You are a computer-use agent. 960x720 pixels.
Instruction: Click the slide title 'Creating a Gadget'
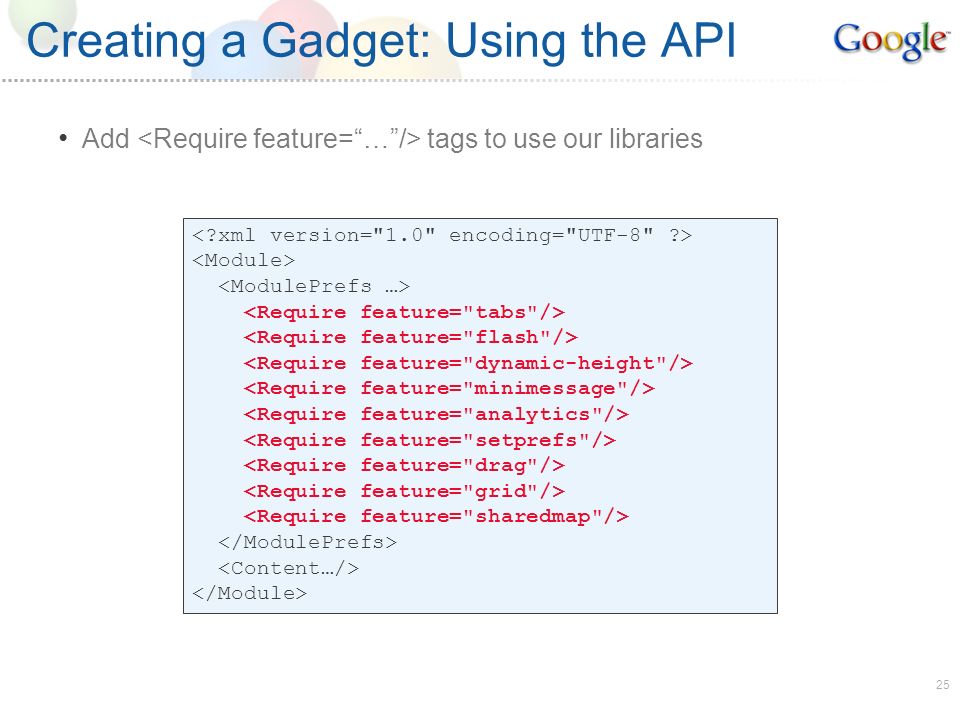coord(380,41)
